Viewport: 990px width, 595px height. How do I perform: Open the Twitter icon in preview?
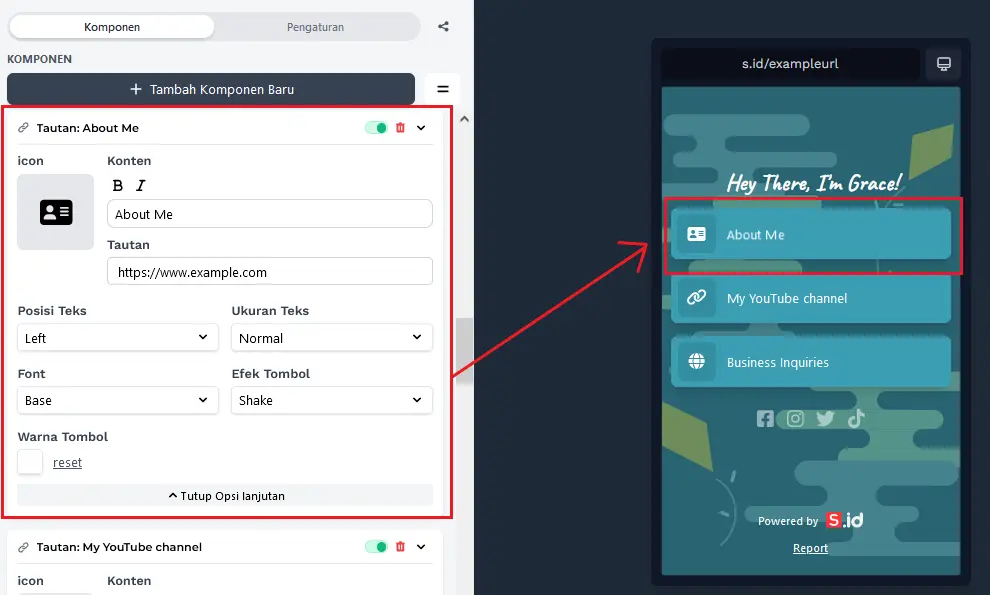coord(825,419)
